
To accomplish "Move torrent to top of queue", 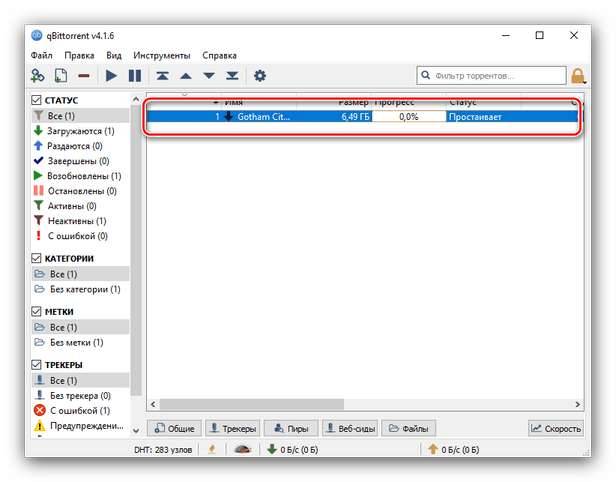I will click(162, 76).
